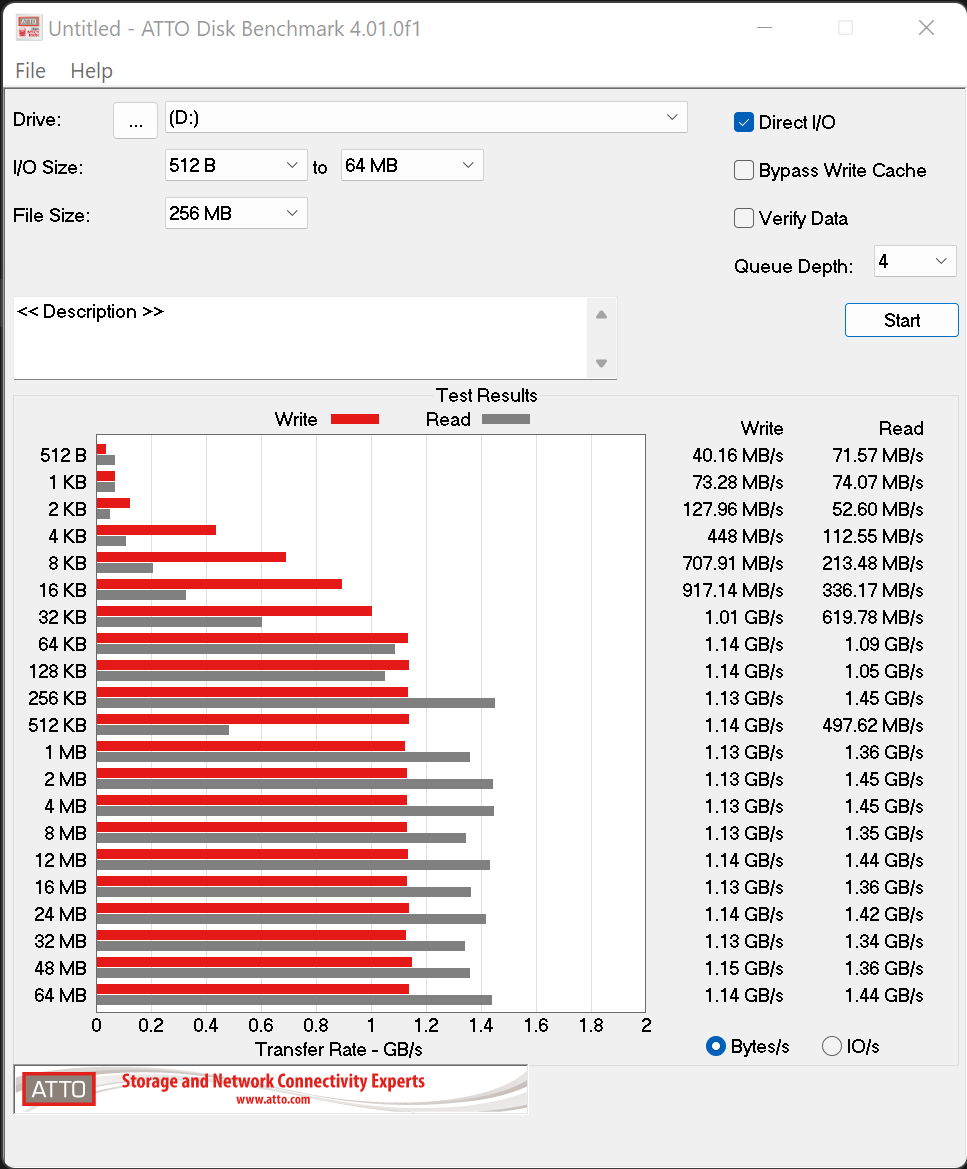Click the ATTO logo in bottom banner

59,1089
